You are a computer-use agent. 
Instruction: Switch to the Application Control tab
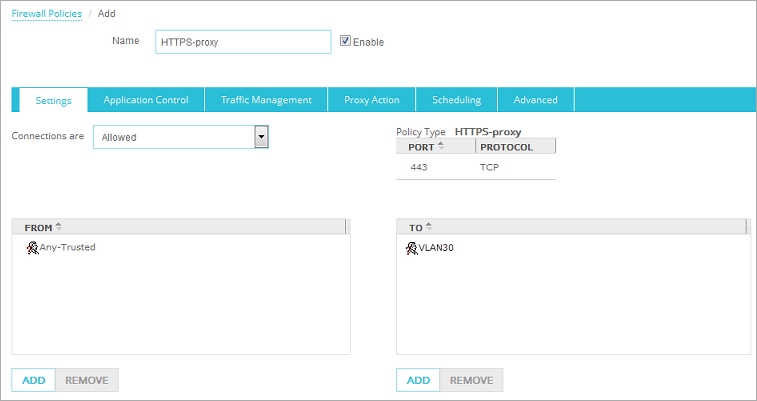coord(146,100)
